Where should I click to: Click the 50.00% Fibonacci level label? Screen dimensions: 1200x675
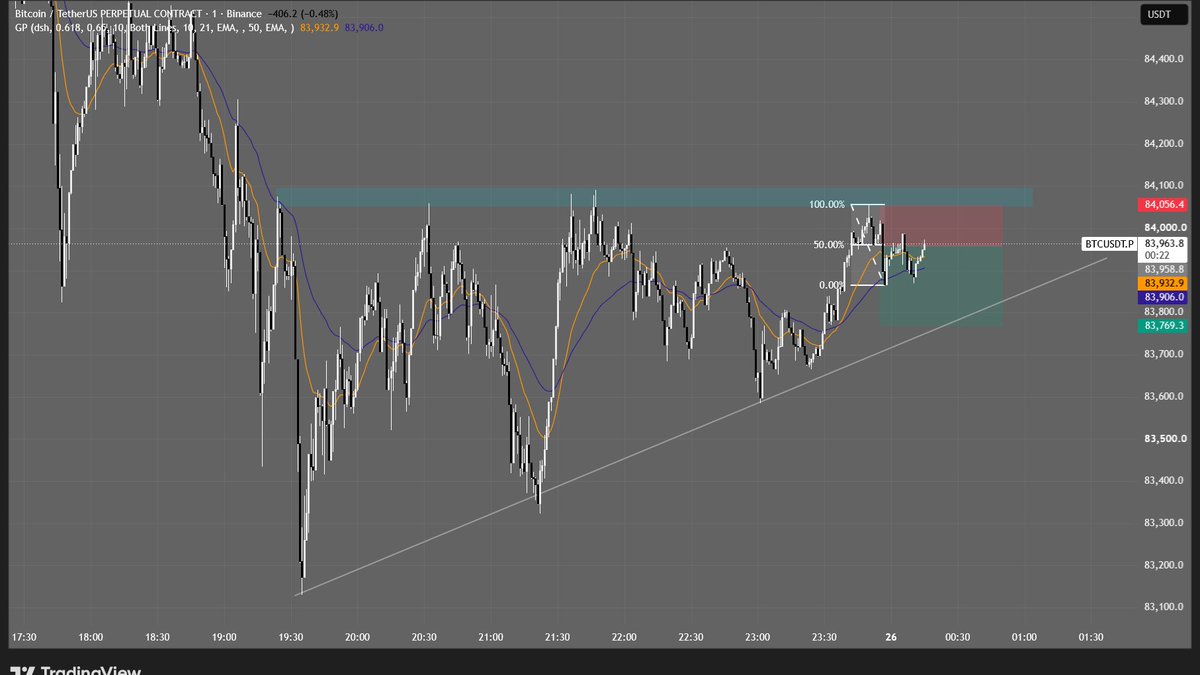click(x=830, y=244)
